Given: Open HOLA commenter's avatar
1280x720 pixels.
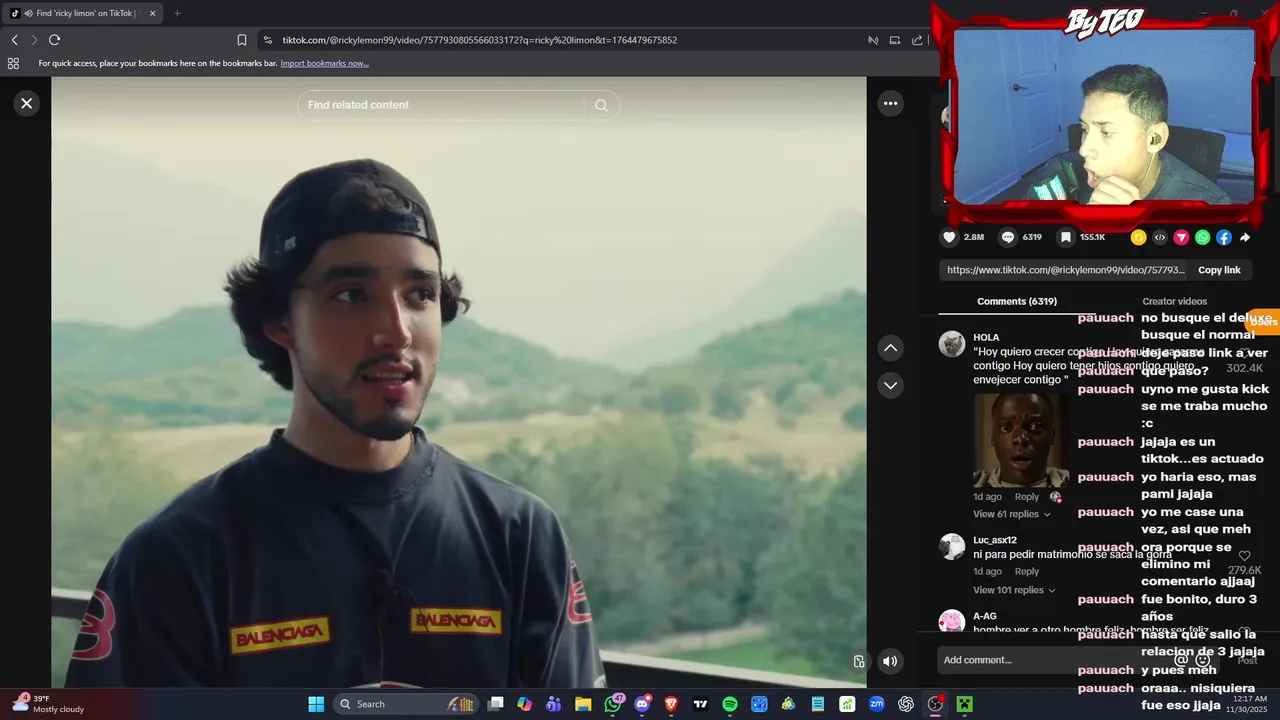Looking at the screenshot, I should [952, 344].
